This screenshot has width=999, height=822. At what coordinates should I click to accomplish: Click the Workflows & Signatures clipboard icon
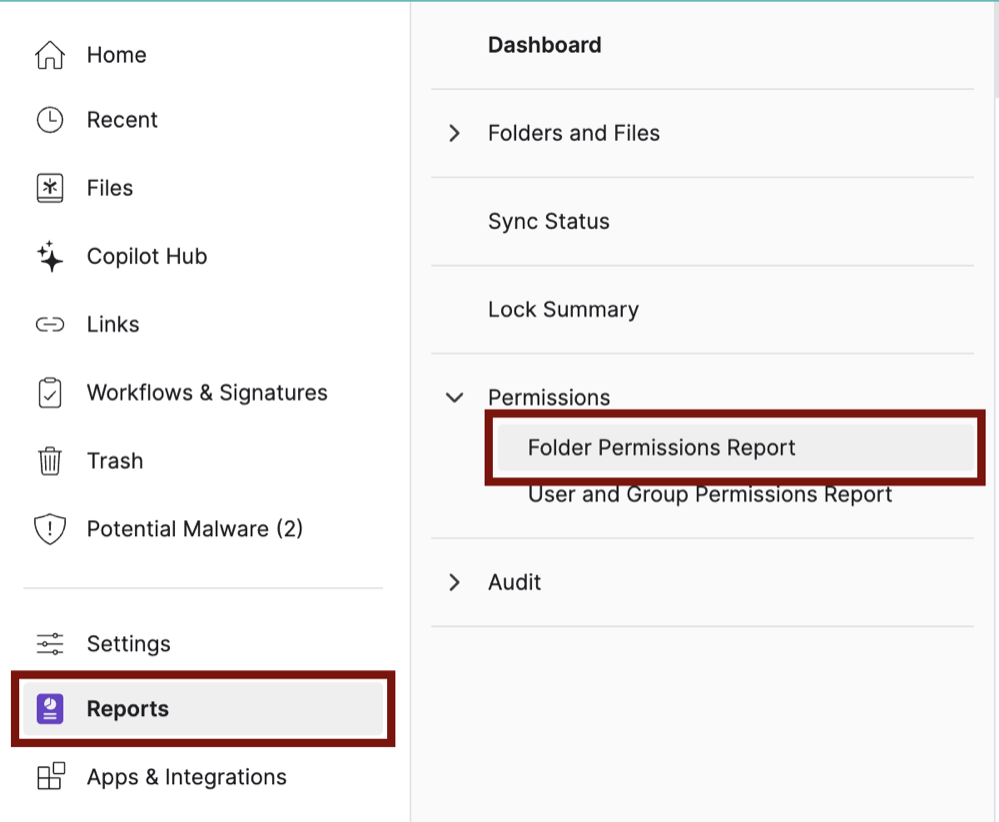[48, 392]
